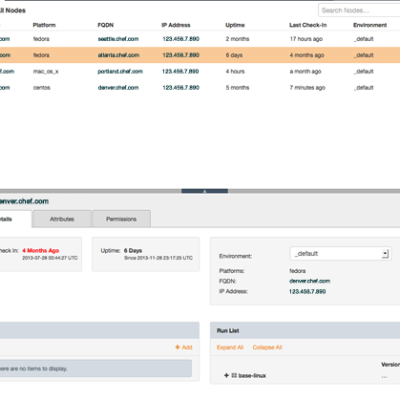Sort nodes by FQDN column
The image size is (400, 400).
(x=106, y=25)
